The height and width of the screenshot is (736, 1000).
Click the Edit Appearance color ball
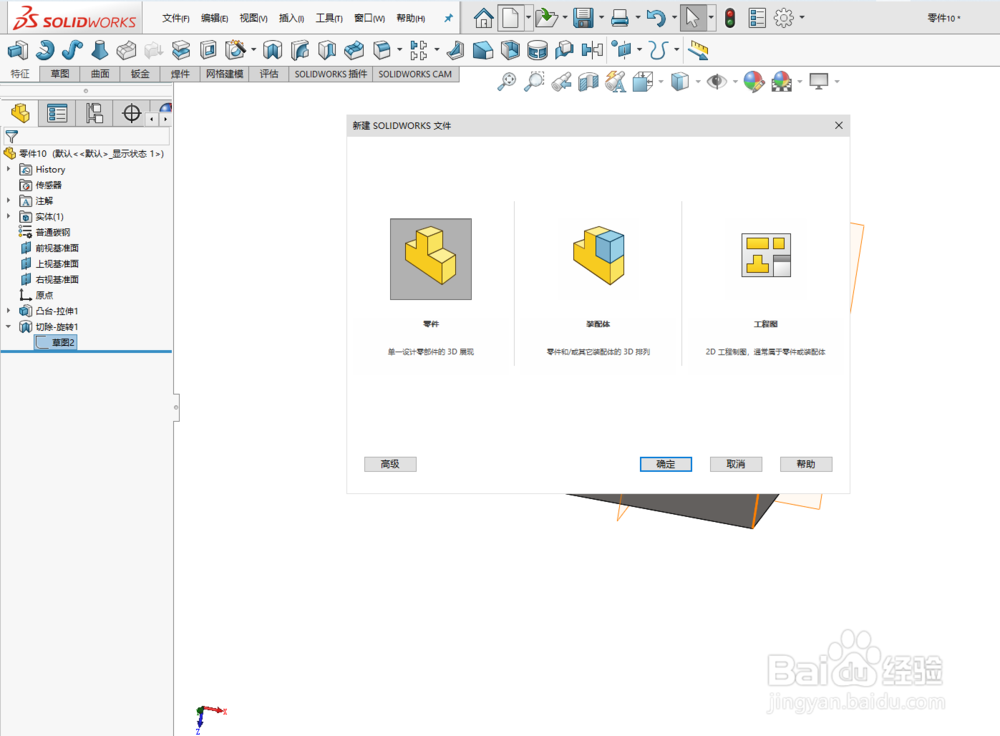(x=753, y=82)
